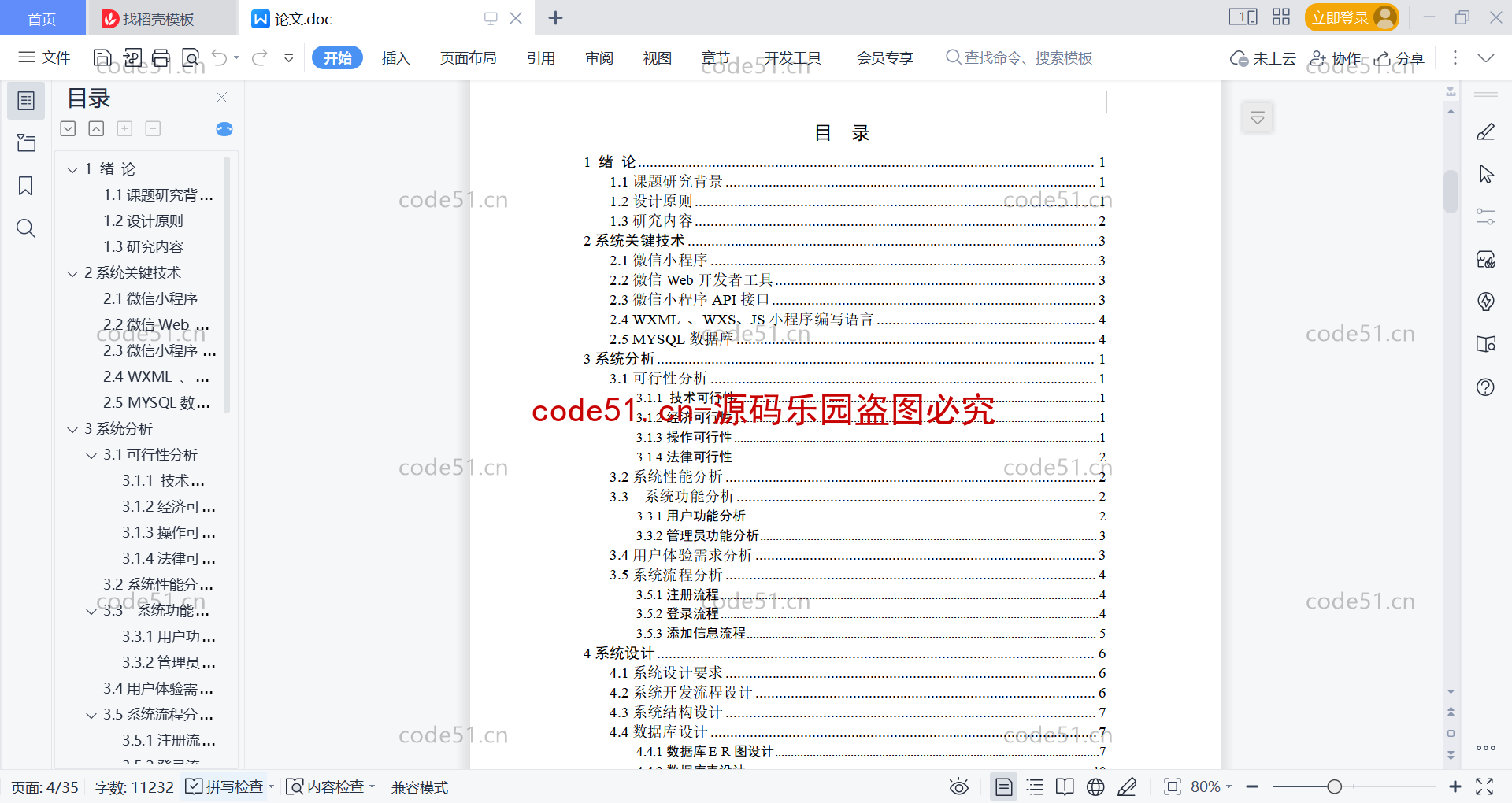Screen dimensions: 1512x803
Task: Click the 立即登录 login button
Action: click(x=1351, y=17)
